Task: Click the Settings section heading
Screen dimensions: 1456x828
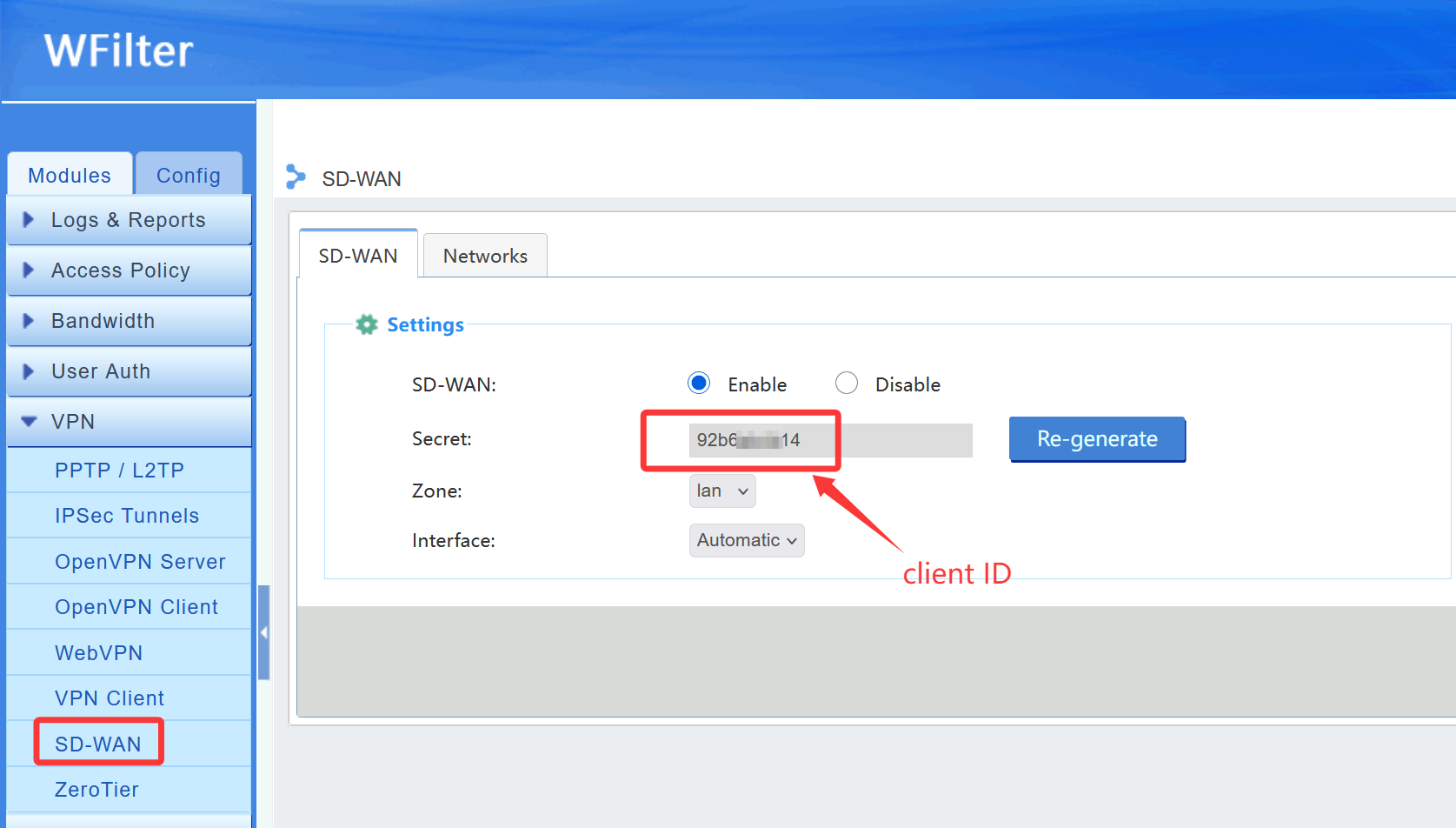Action: [x=425, y=324]
